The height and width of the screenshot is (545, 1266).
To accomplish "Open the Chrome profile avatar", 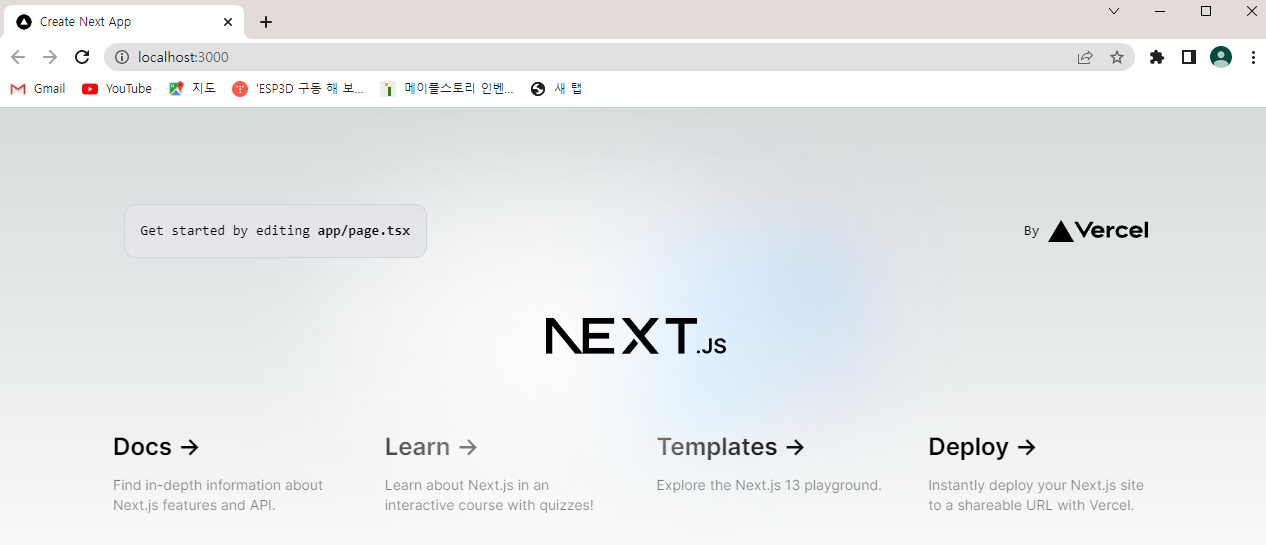I will click(1221, 57).
